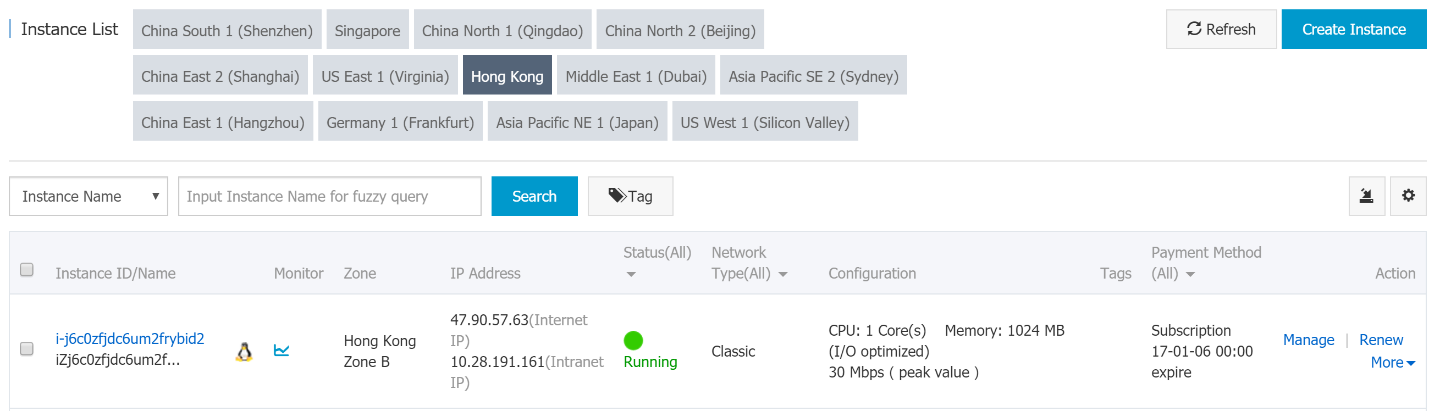The height and width of the screenshot is (411, 1429).
Task: Click the green Running status indicator
Action: [x=633, y=340]
